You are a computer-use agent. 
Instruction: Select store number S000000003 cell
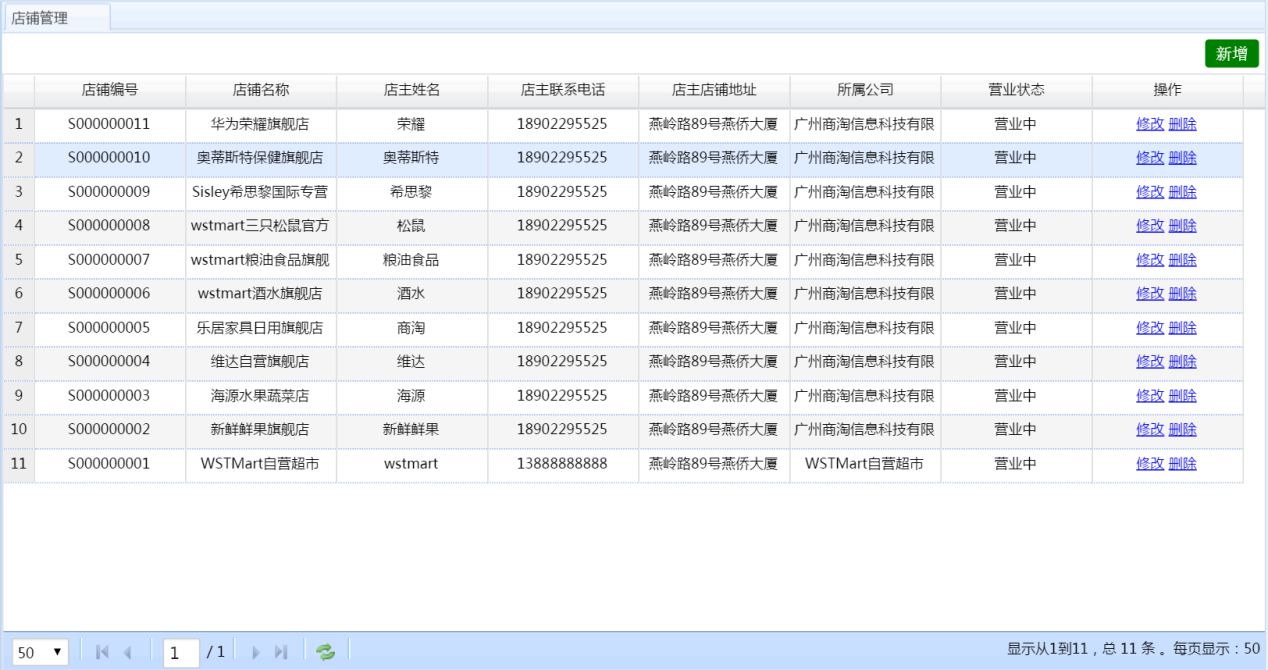coord(110,396)
